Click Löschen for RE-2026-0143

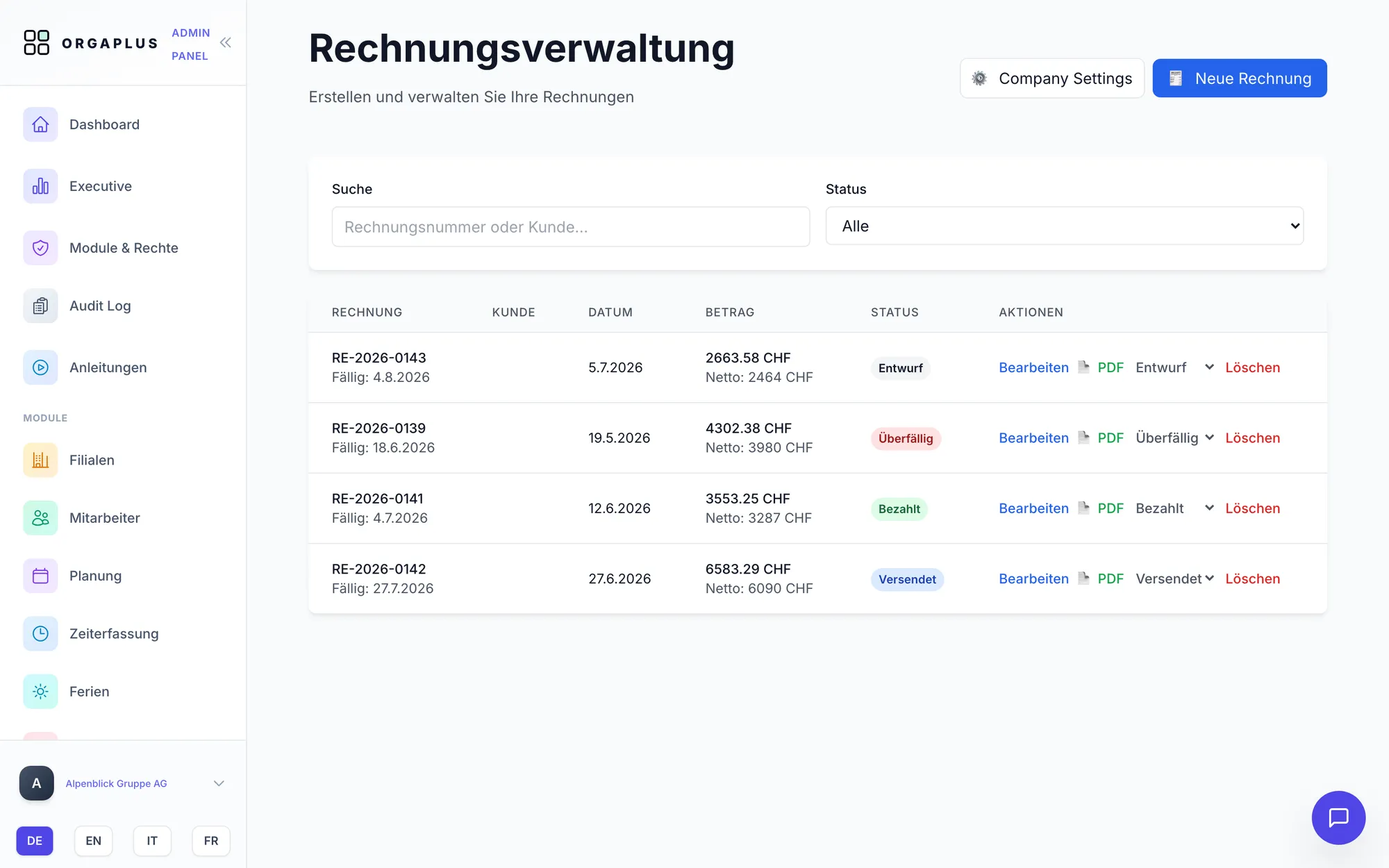pos(1252,367)
